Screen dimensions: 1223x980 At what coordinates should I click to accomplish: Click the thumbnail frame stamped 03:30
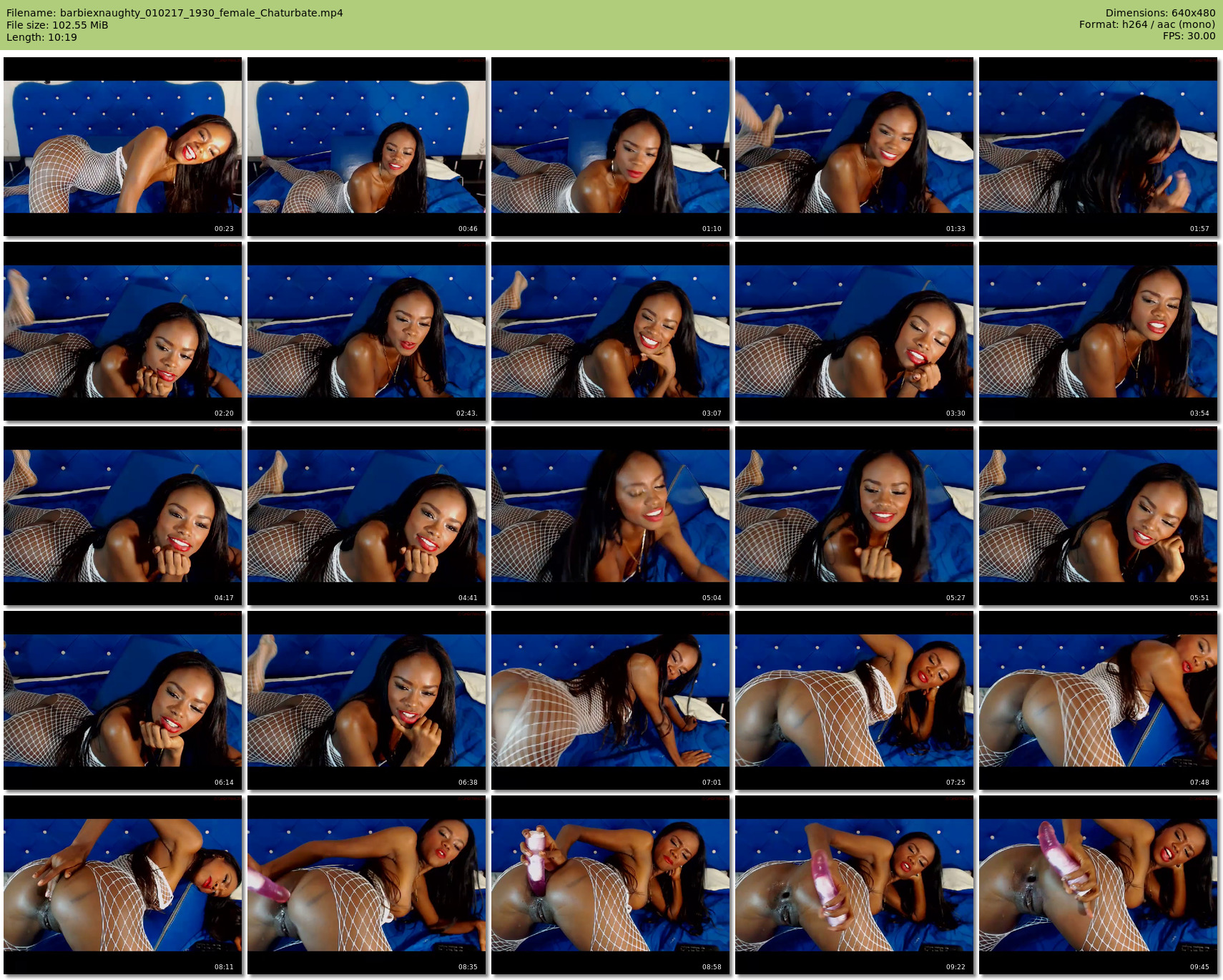[855, 331]
